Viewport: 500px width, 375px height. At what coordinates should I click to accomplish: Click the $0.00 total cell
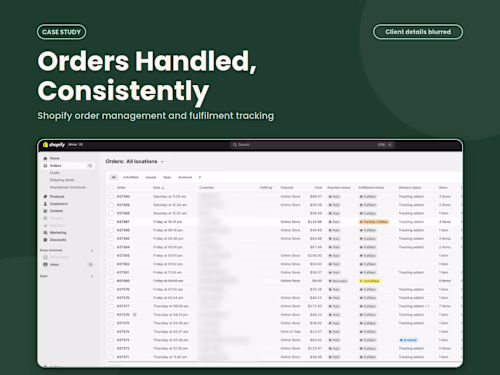click(317, 281)
